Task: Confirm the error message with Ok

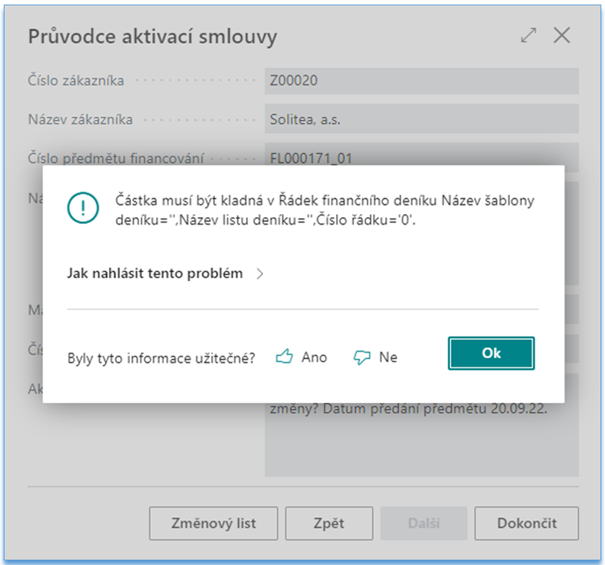Action: (x=491, y=353)
